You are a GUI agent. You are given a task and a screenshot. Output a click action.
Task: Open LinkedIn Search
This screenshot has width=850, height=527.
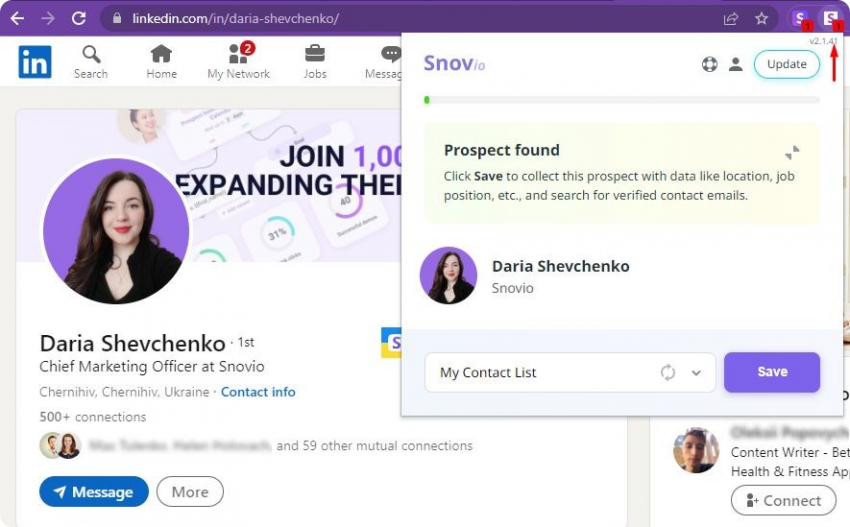click(91, 62)
